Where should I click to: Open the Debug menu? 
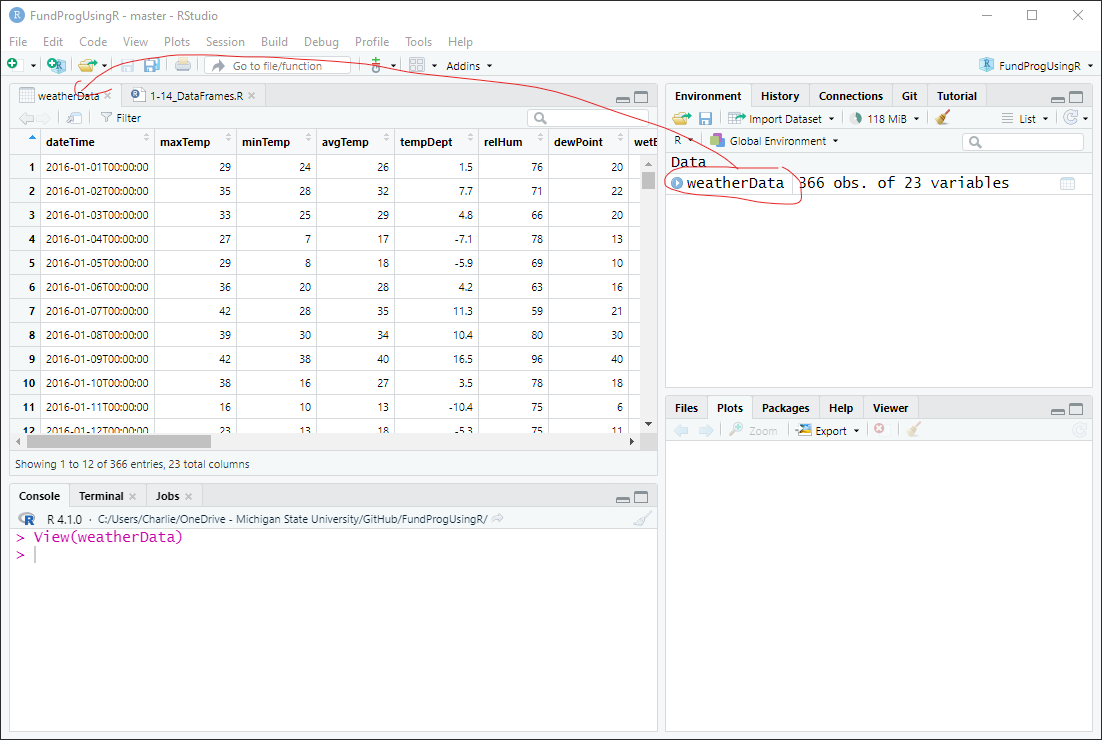coord(321,41)
